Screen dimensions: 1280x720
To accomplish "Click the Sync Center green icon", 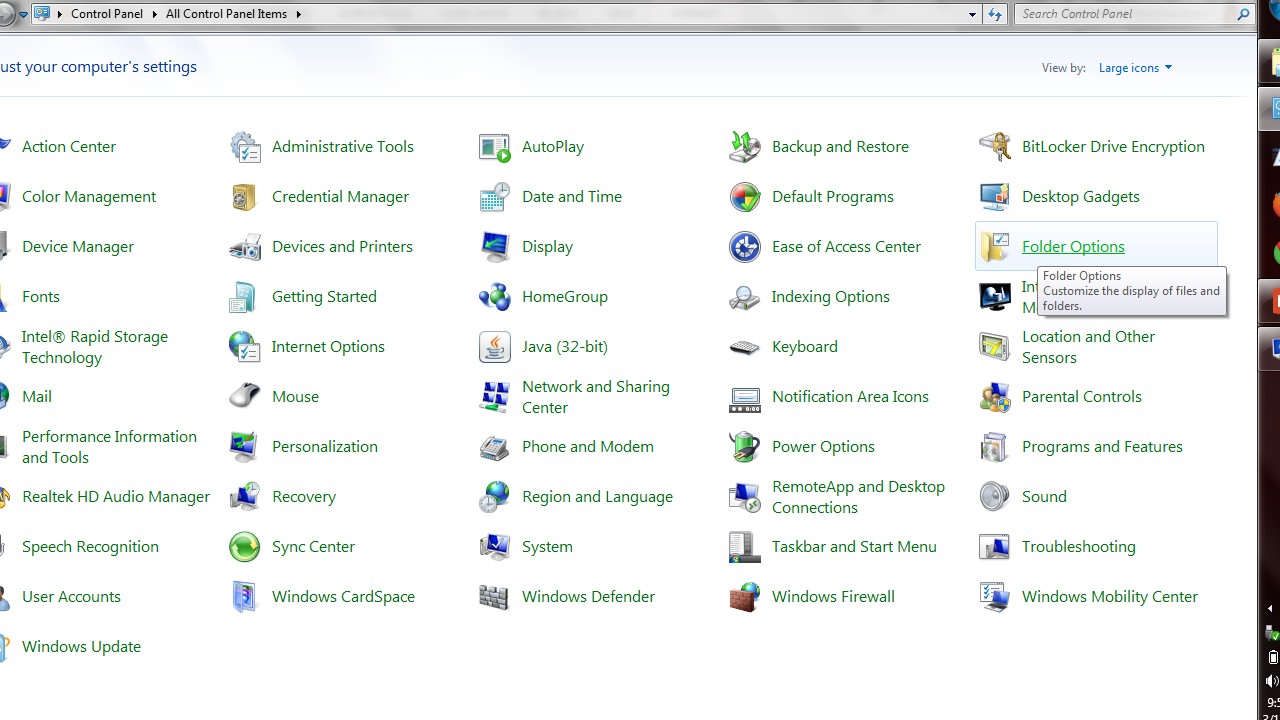I will click(244, 547).
